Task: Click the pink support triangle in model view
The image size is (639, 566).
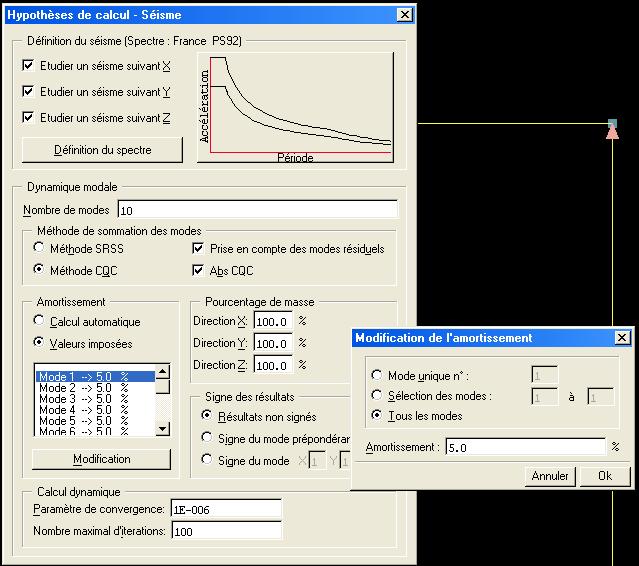Action: click(612, 133)
